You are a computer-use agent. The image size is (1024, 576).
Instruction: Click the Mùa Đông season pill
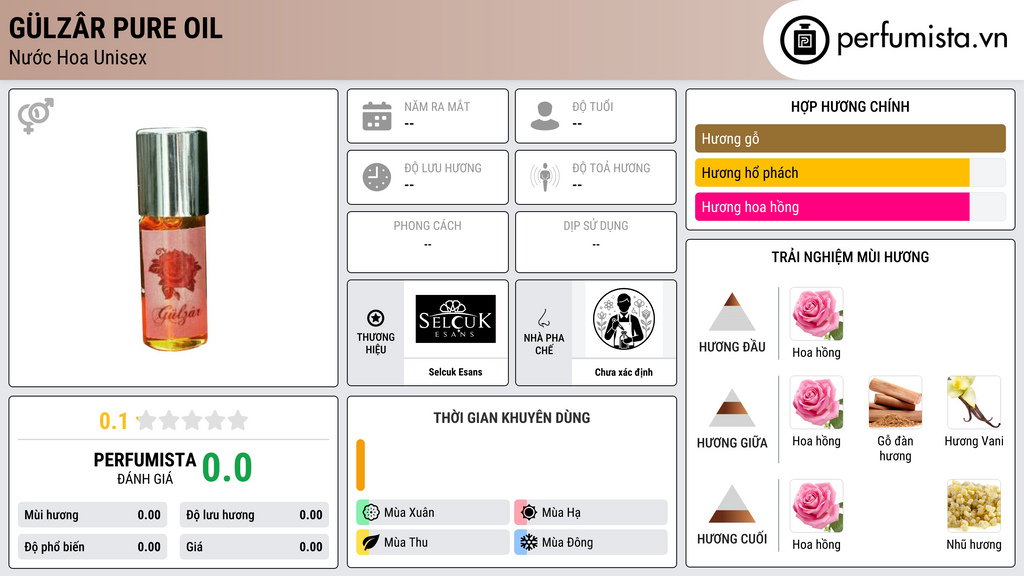click(x=591, y=542)
